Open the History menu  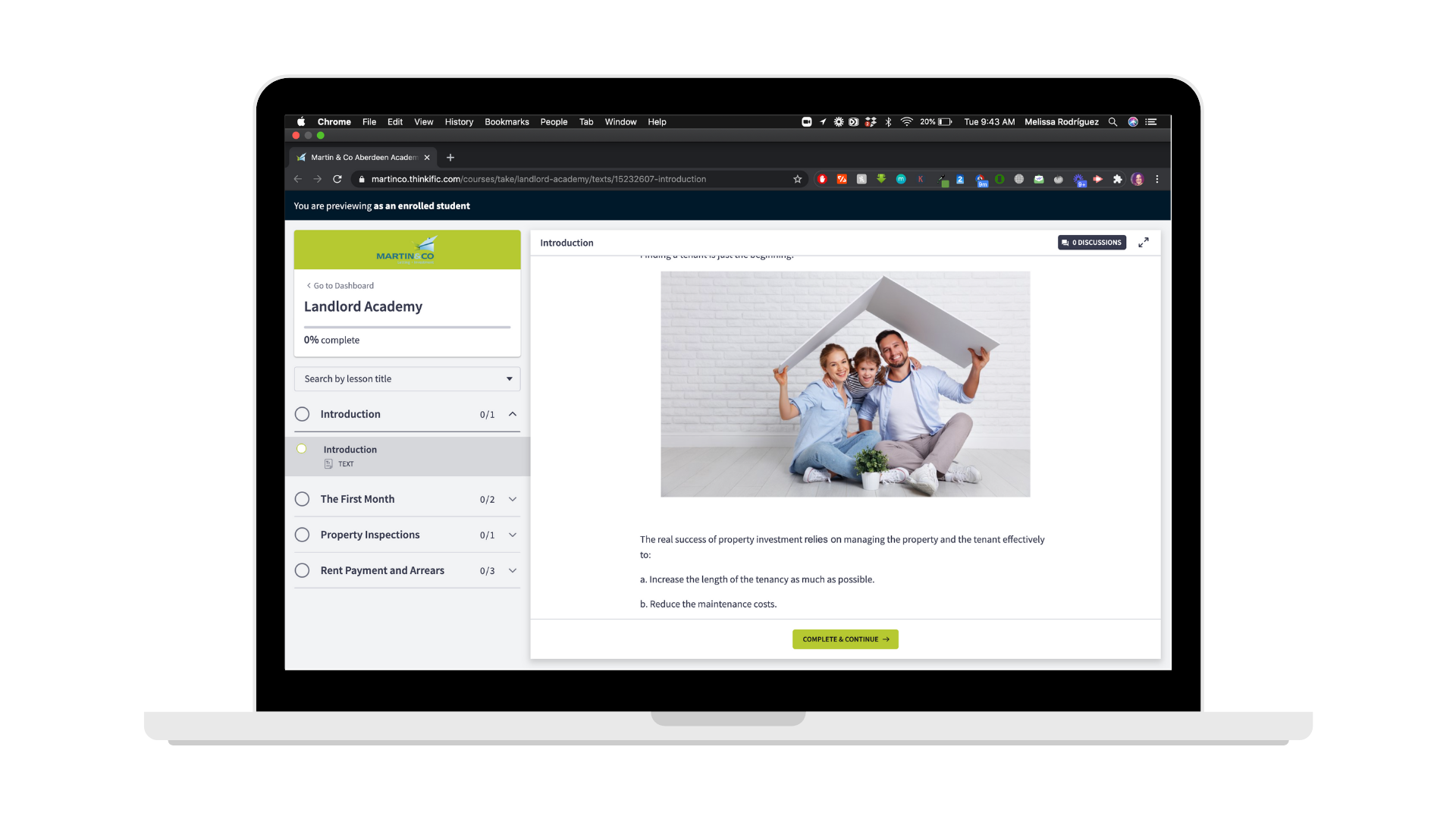point(459,122)
